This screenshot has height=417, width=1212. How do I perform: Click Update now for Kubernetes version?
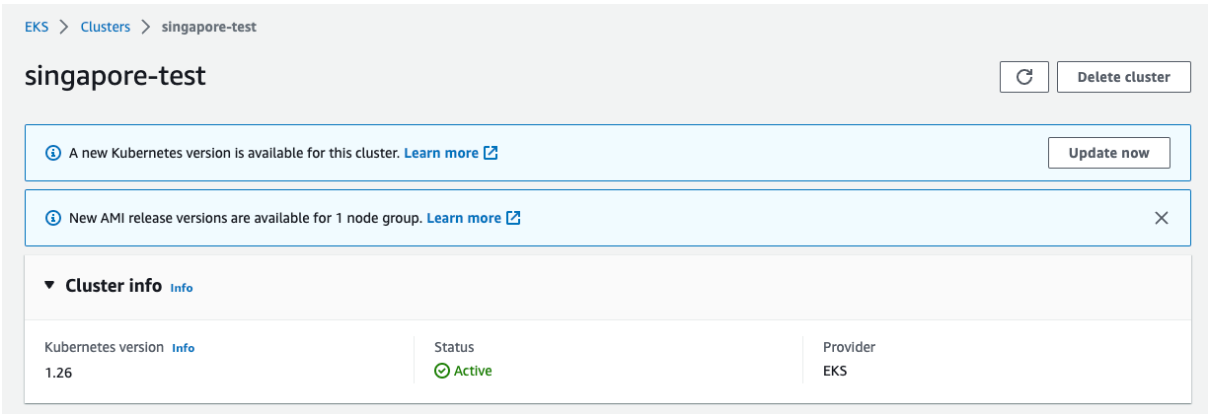pyautogui.click(x=1109, y=153)
